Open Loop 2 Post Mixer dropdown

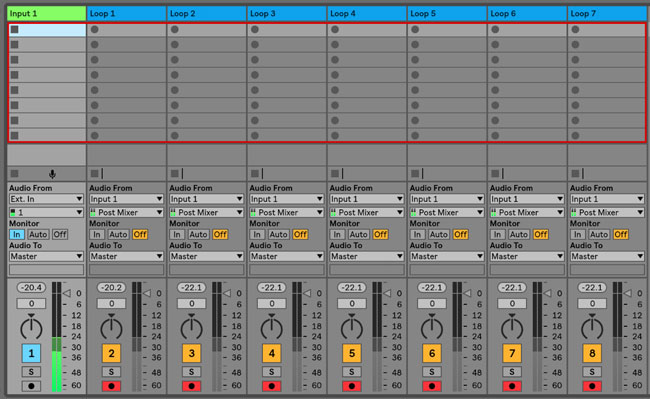coord(206,213)
